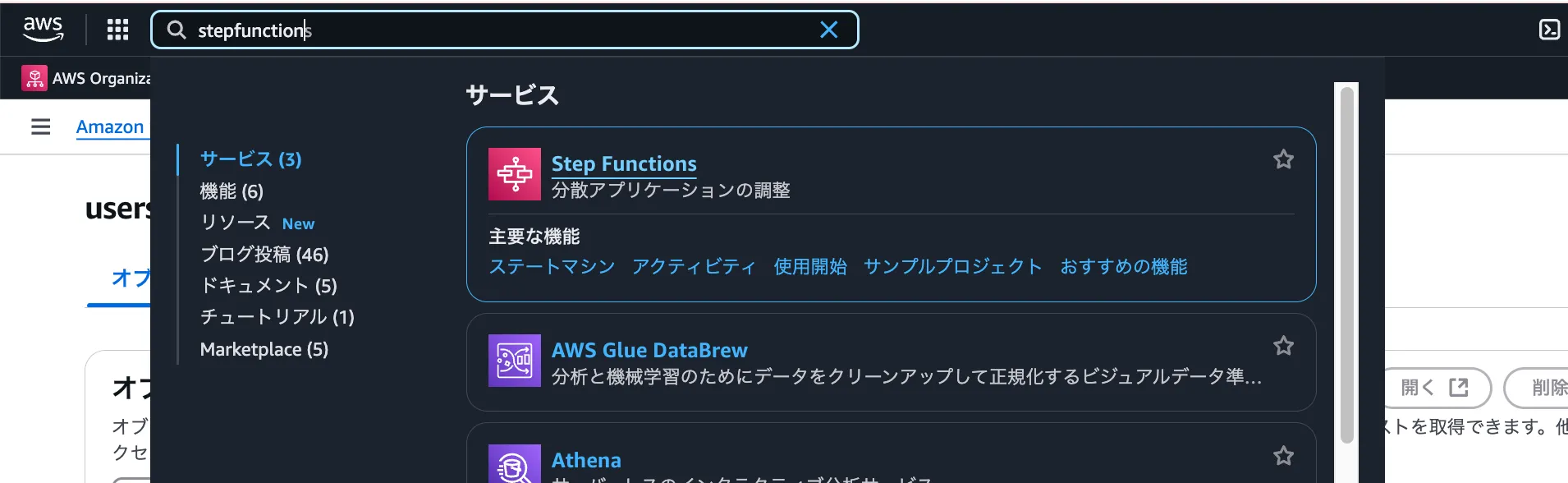This screenshot has width=1568, height=483.
Task: Open the hamburger side navigation menu
Action: (x=41, y=126)
